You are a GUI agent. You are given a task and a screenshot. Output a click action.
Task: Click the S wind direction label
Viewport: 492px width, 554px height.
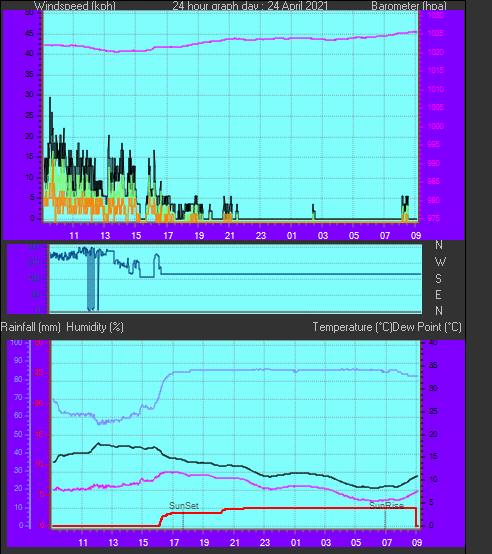(x=438, y=279)
